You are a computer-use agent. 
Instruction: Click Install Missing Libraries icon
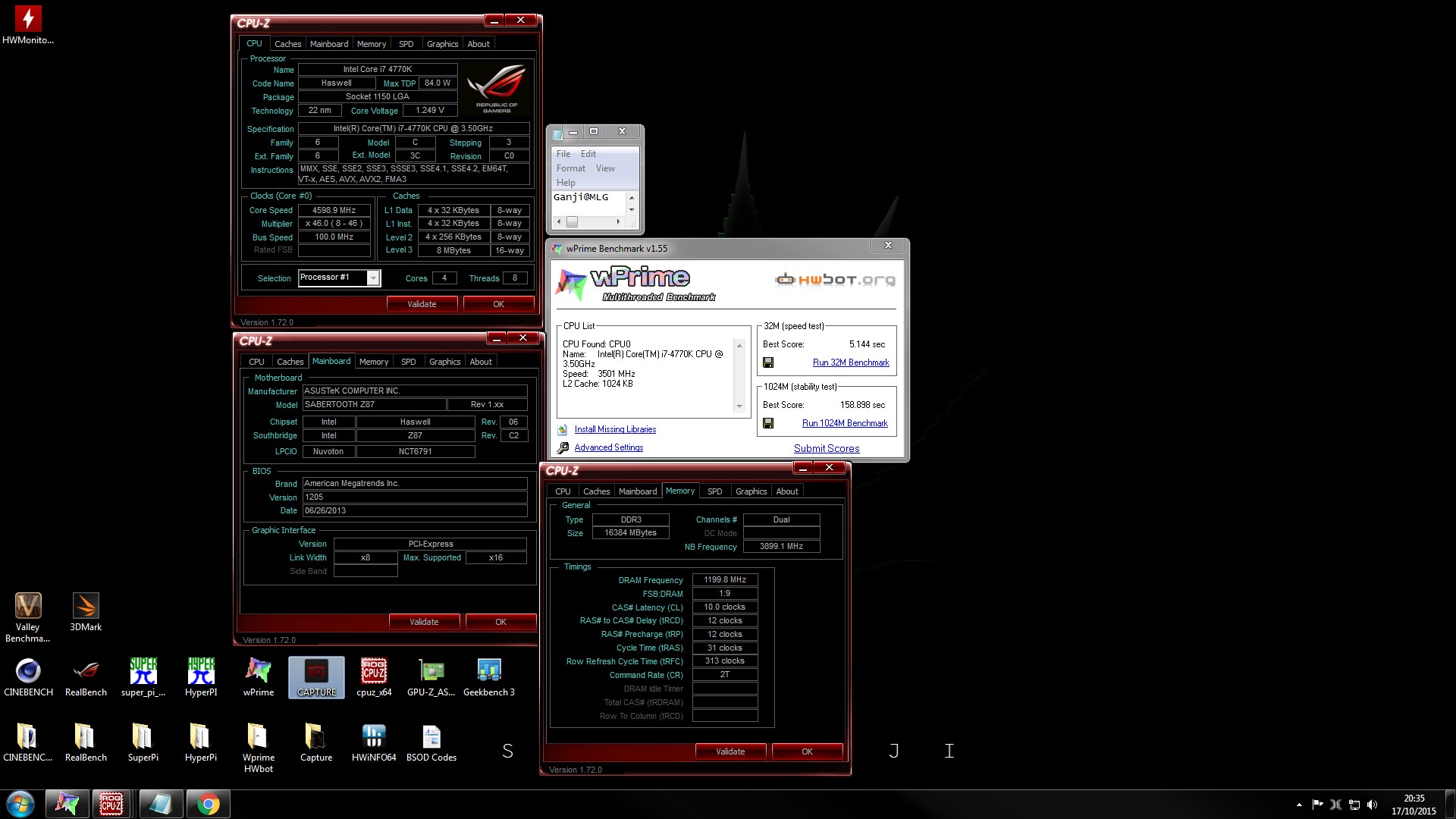563,429
